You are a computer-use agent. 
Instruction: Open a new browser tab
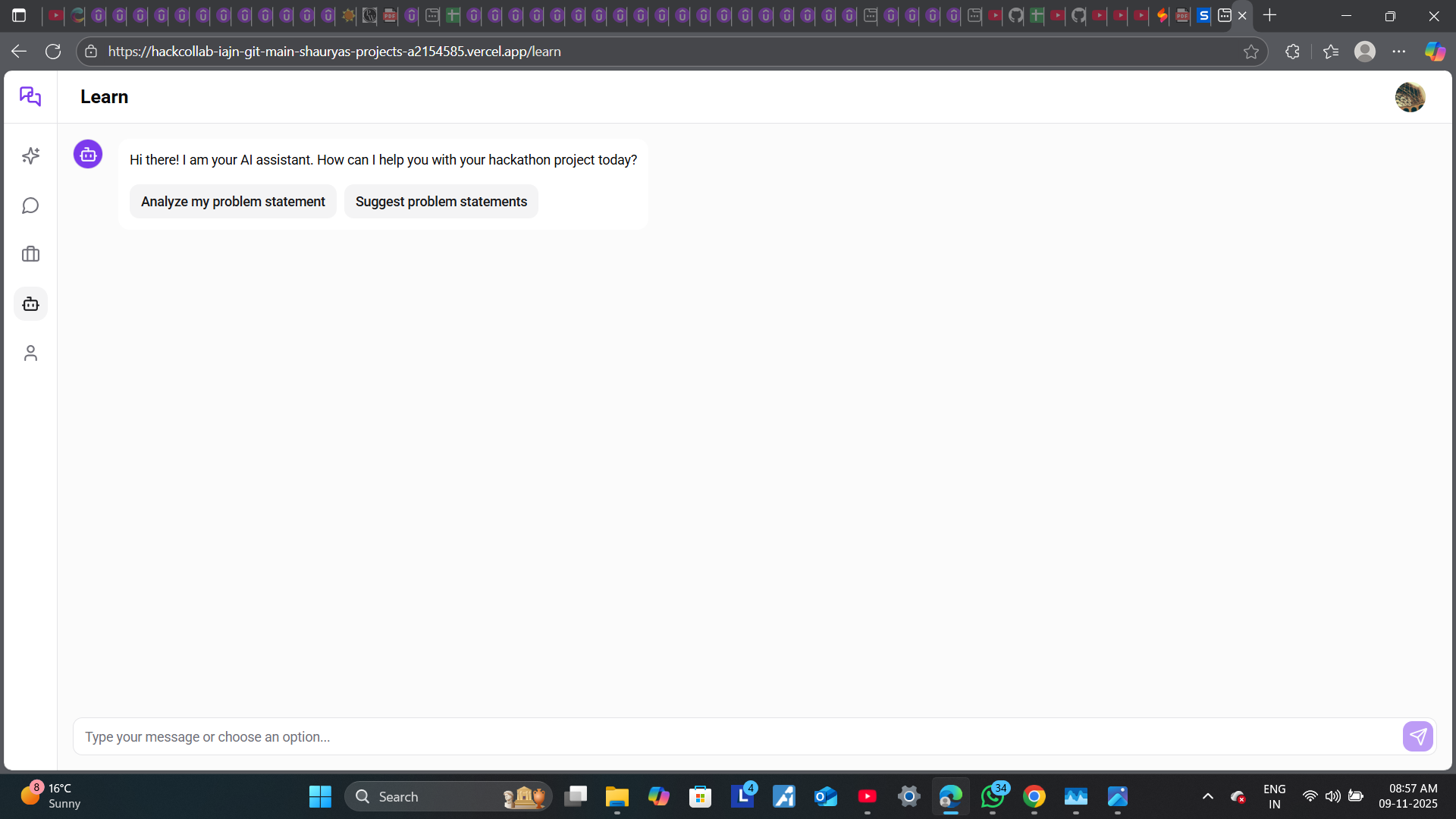(1270, 15)
